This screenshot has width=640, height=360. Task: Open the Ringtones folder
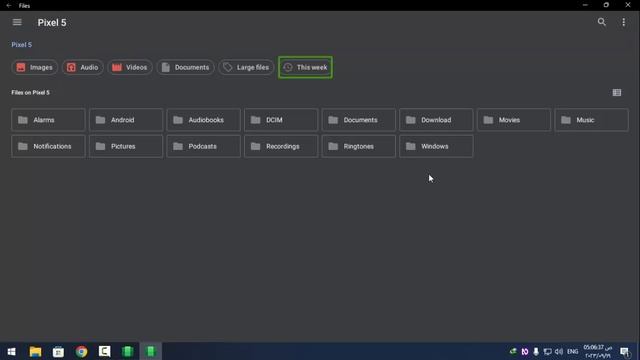tap(358, 146)
